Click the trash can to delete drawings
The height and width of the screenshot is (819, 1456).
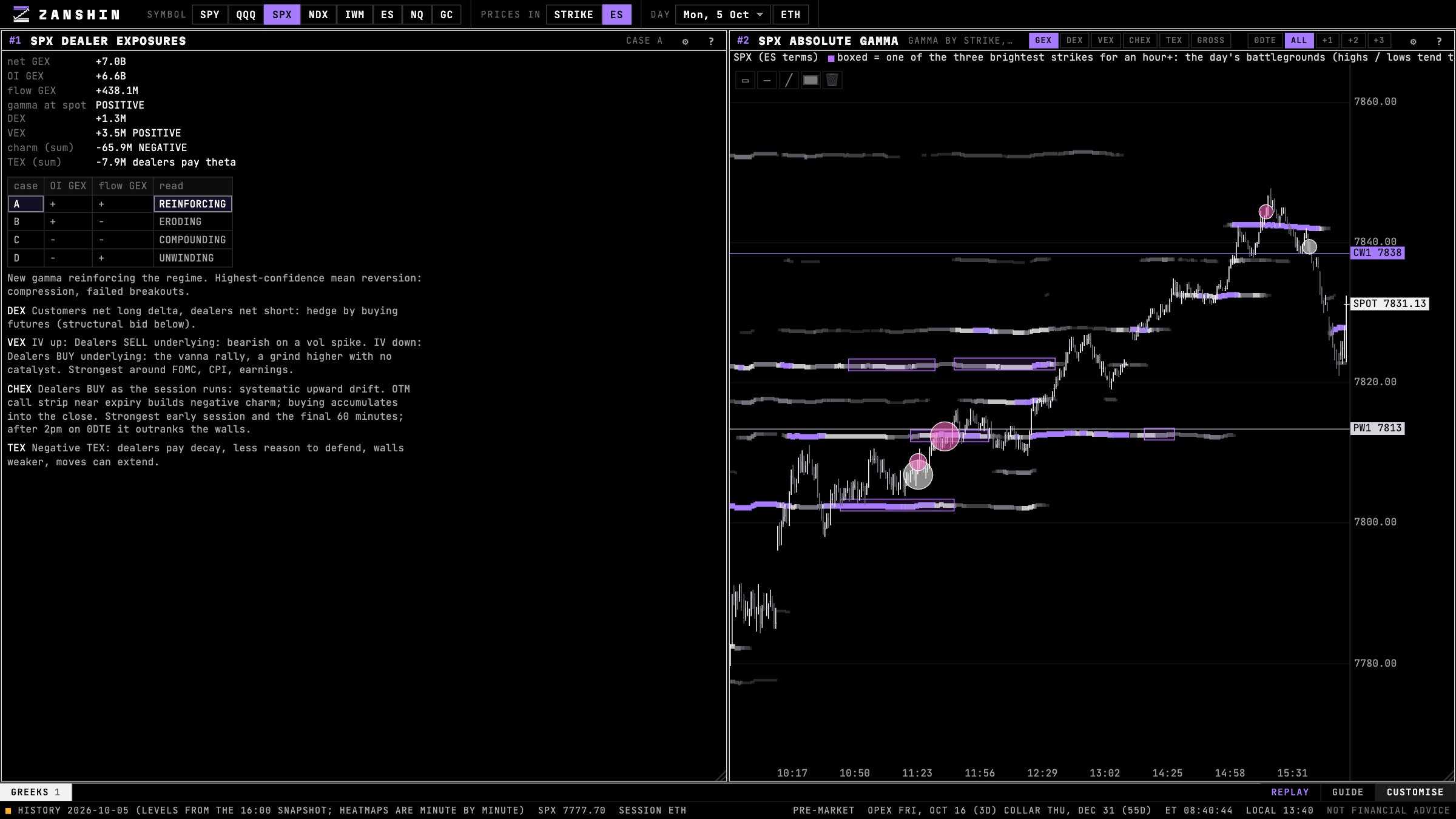click(832, 80)
